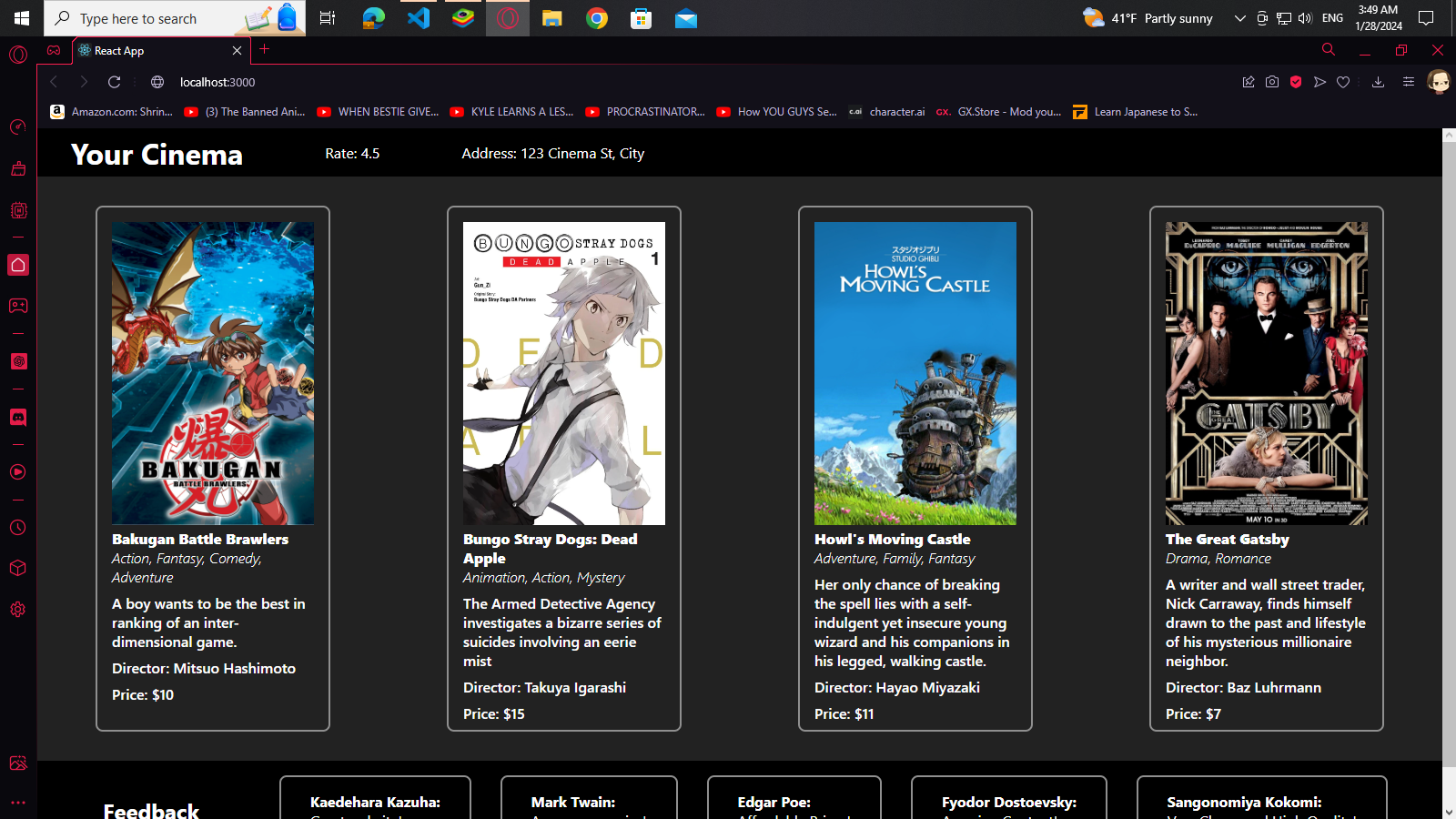Open a new tab with plus button
The image size is (1456, 819).
pyautogui.click(x=265, y=50)
